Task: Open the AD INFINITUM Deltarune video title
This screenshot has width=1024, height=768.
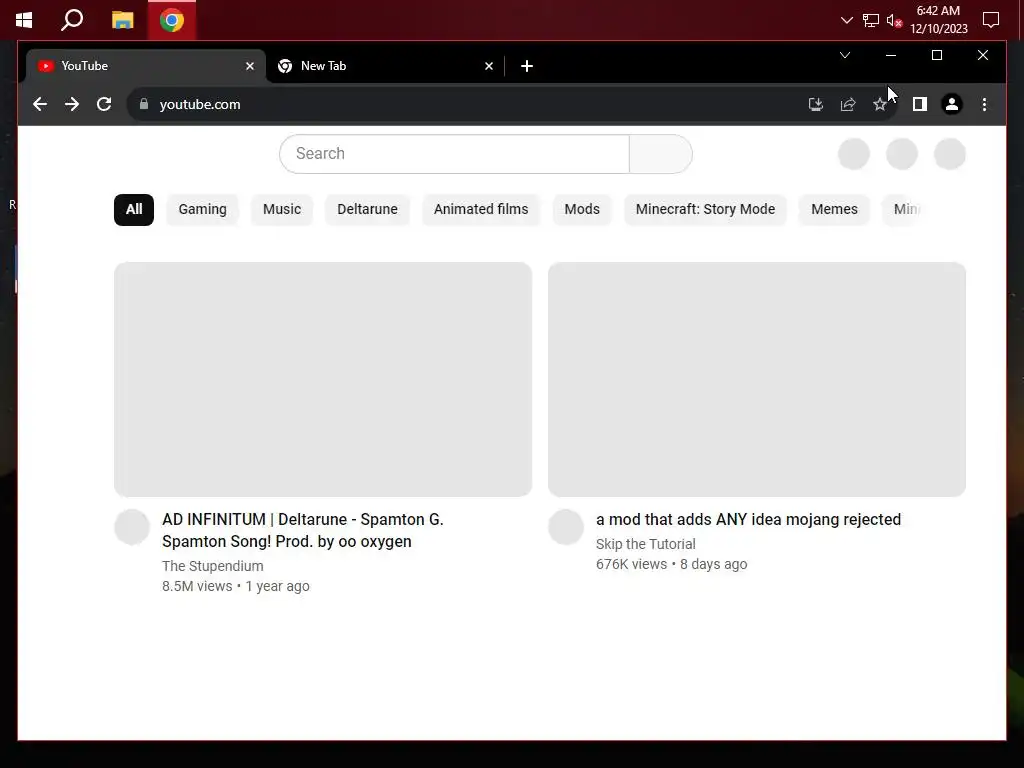Action: pyautogui.click(x=303, y=530)
